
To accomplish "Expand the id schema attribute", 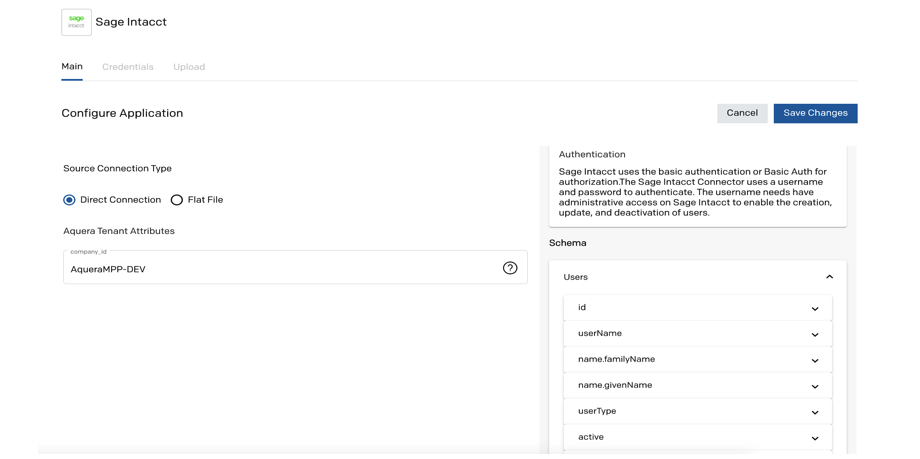I will click(x=814, y=309).
